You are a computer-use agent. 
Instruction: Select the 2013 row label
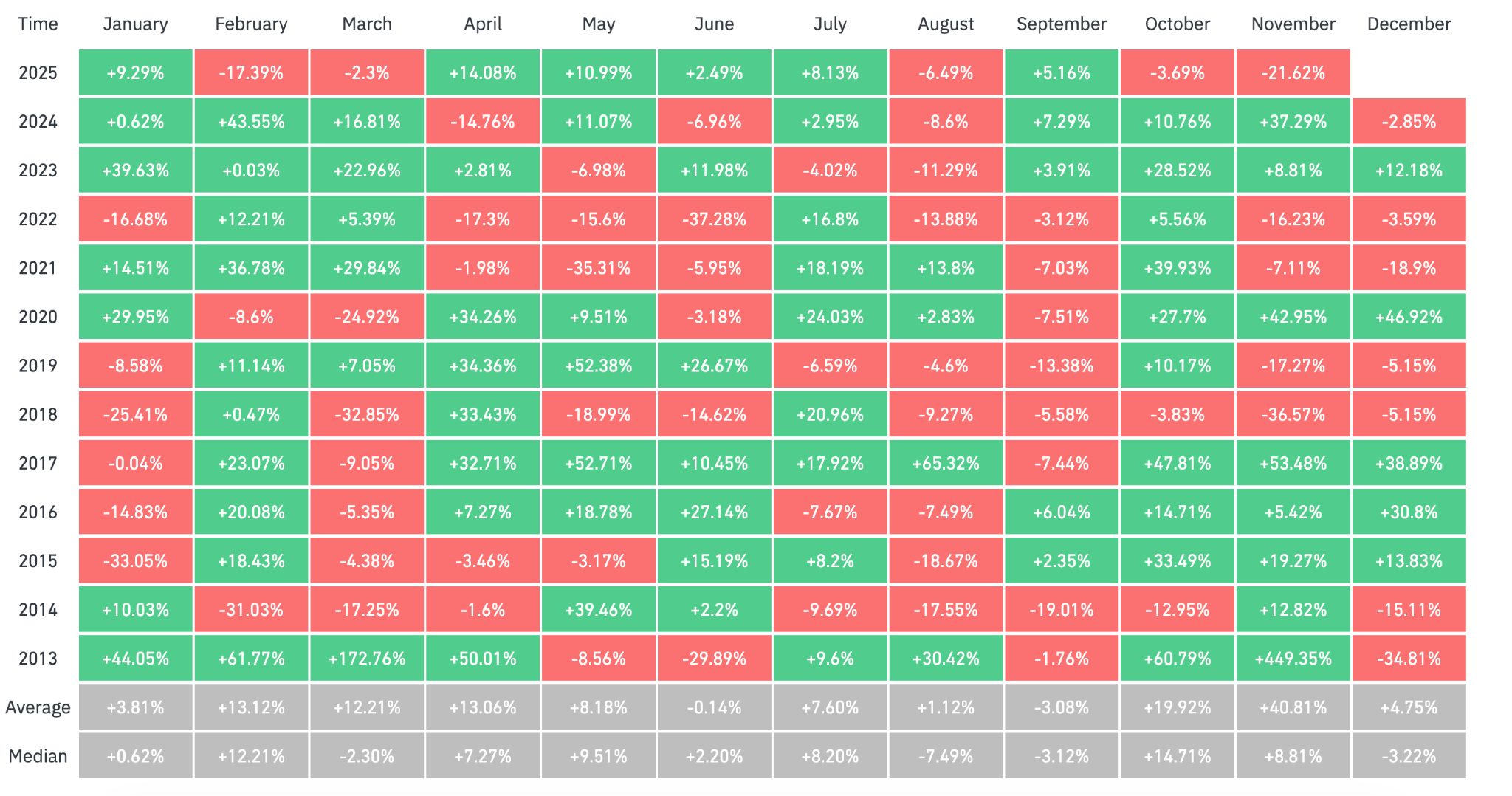38,659
